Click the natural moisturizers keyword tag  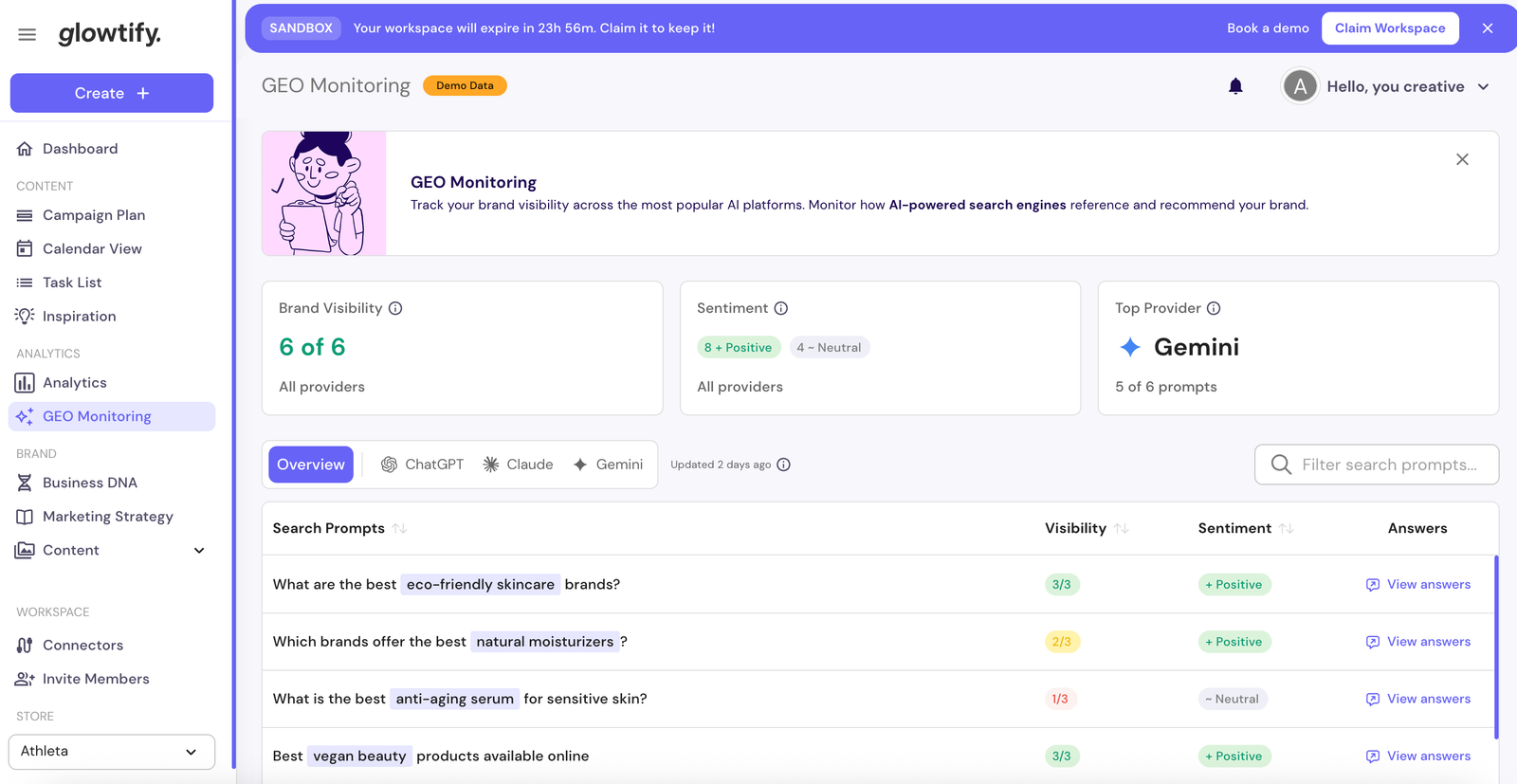(545, 642)
